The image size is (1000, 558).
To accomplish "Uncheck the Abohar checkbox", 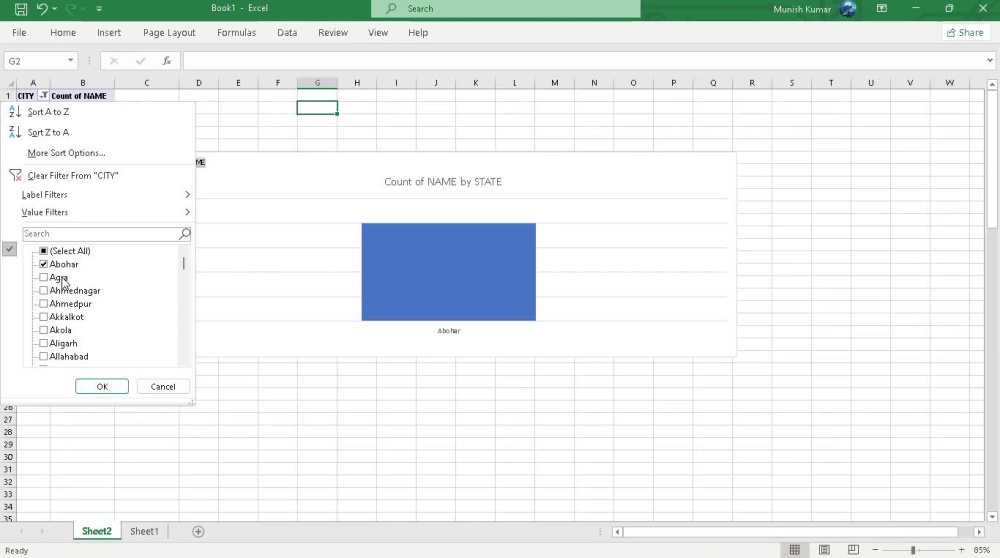I will click(x=43, y=264).
